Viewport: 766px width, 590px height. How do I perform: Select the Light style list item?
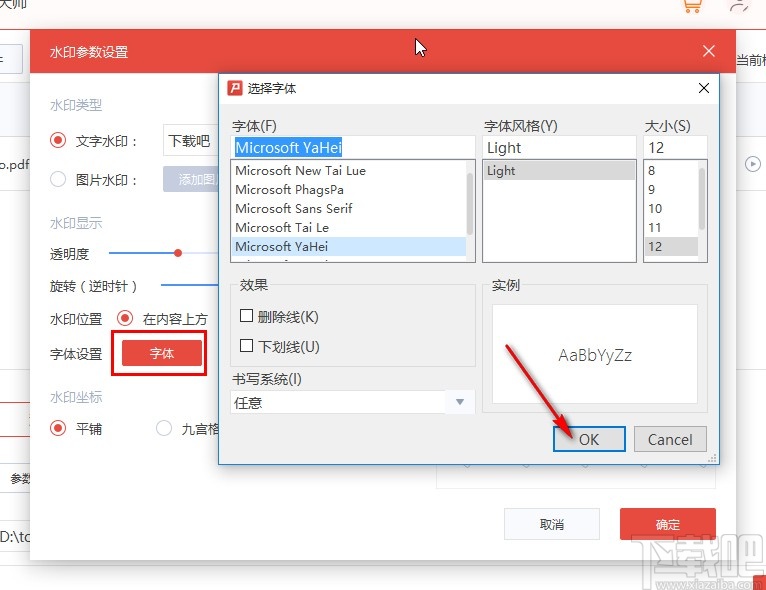point(559,170)
